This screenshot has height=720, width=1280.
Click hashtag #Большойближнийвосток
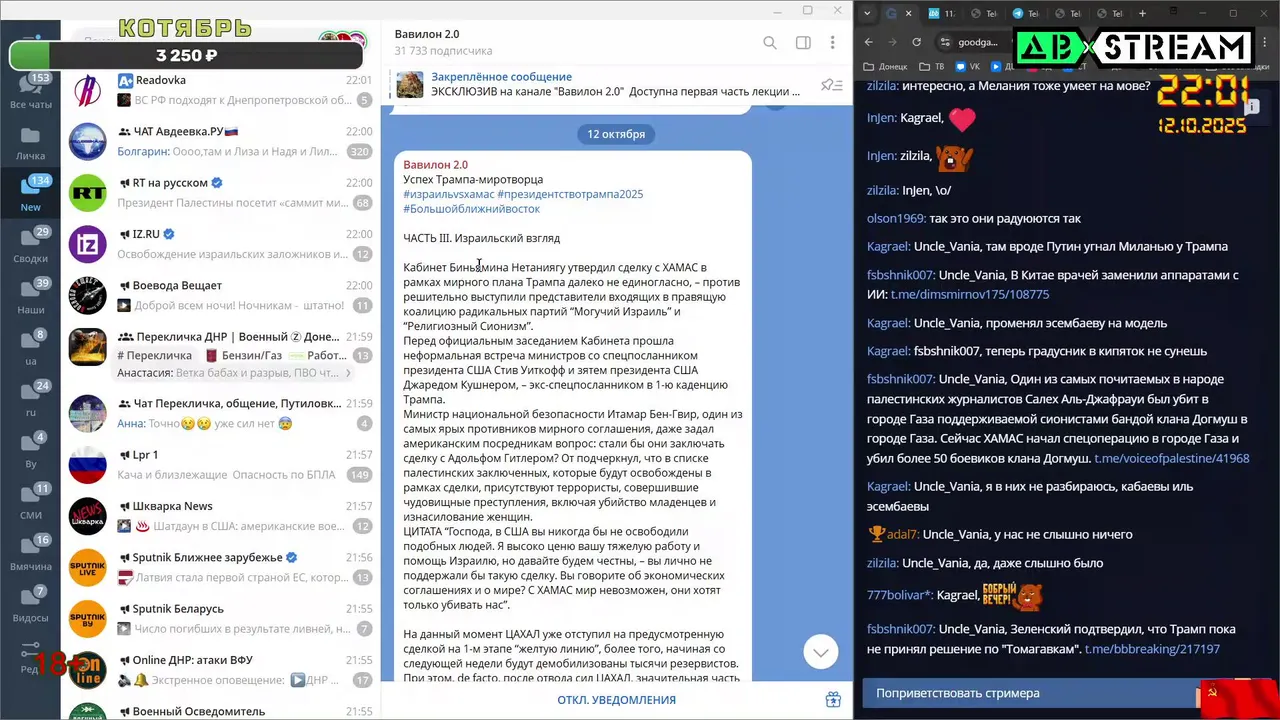point(471,209)
